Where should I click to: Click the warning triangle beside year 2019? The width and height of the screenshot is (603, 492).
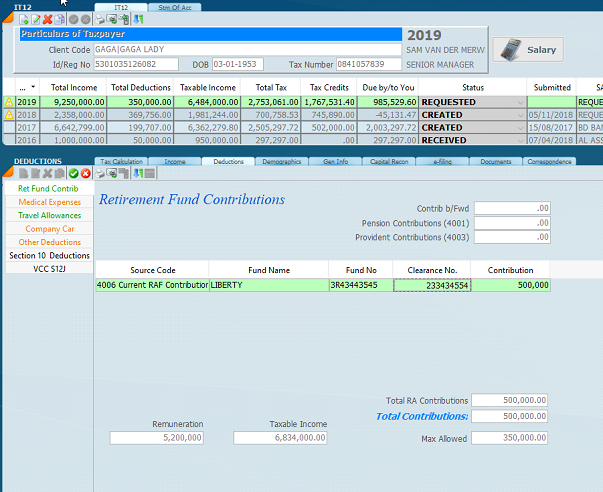coord(9,102)
